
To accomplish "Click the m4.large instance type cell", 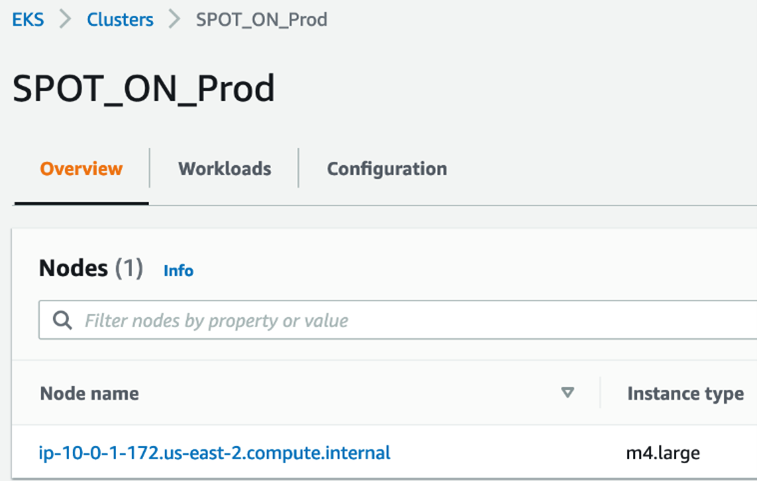I will coord(662,453).
